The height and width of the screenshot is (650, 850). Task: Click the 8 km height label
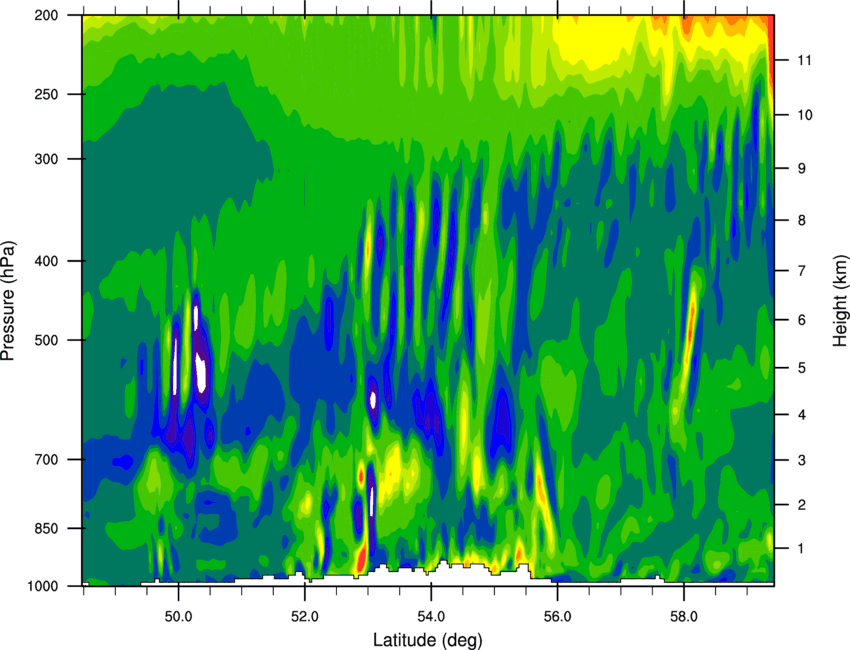(x=802, y=220)
